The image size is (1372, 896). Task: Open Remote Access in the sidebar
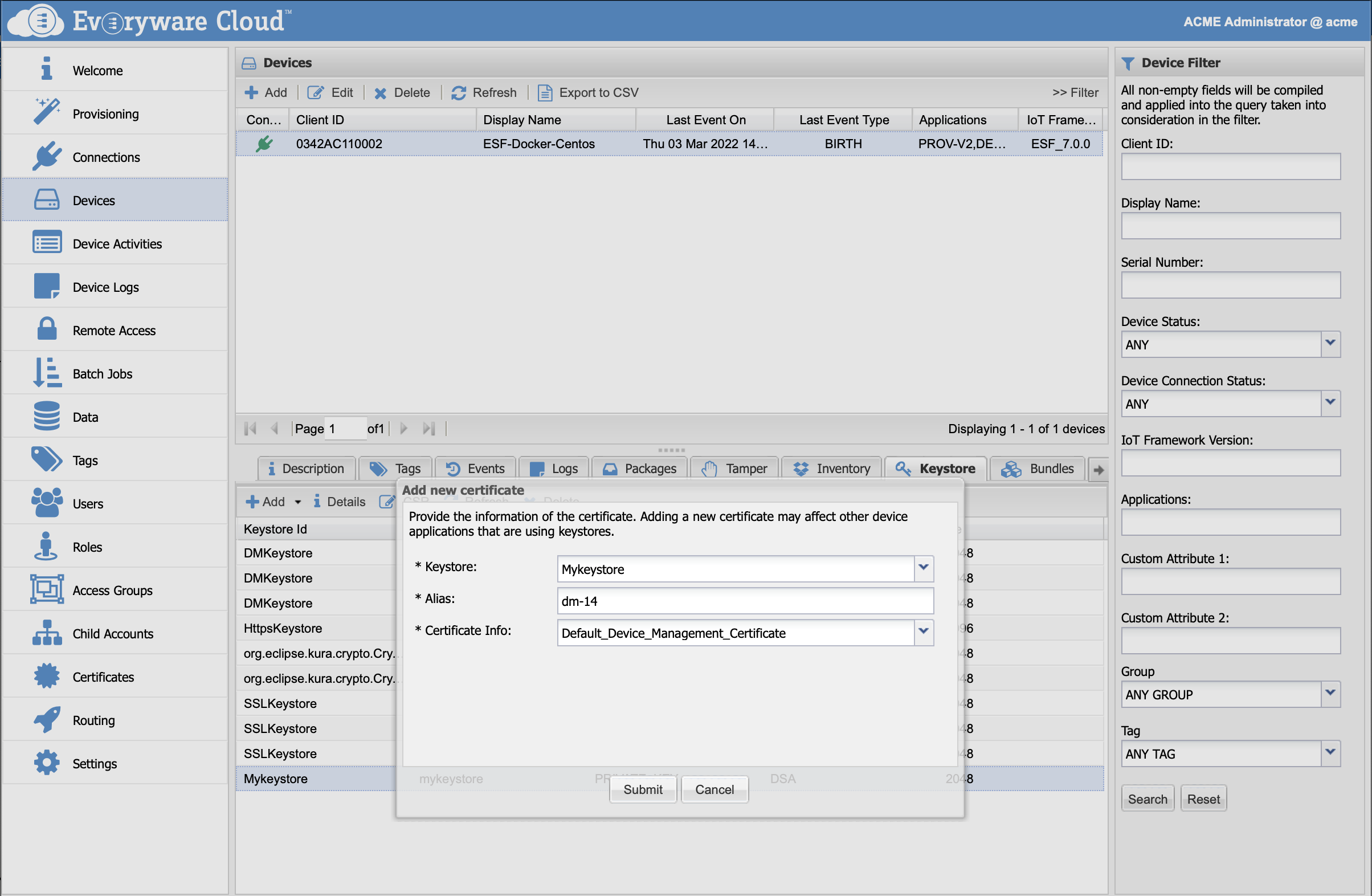pos(115,330)
